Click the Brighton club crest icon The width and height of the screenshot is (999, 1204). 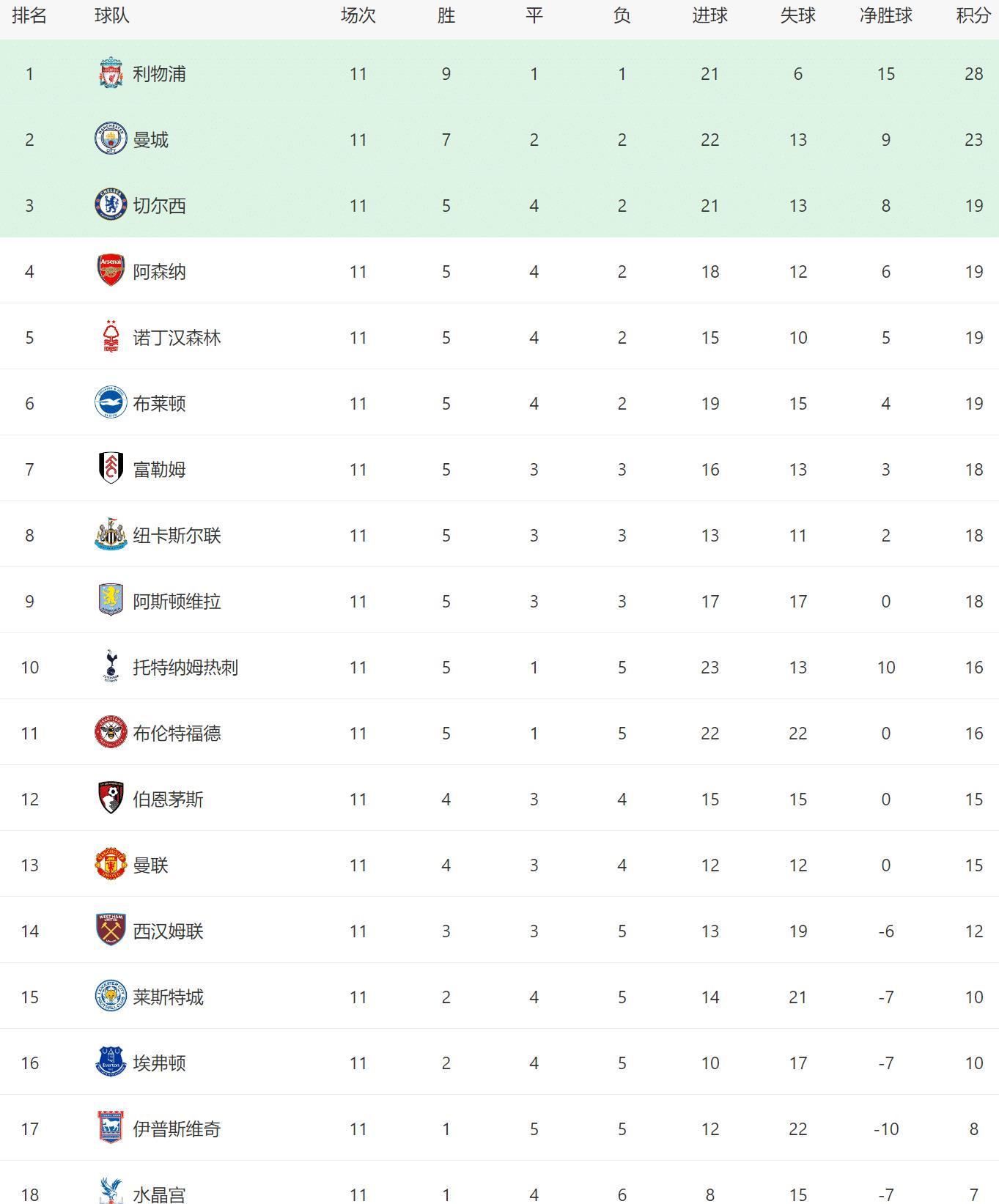coord(111,403)
